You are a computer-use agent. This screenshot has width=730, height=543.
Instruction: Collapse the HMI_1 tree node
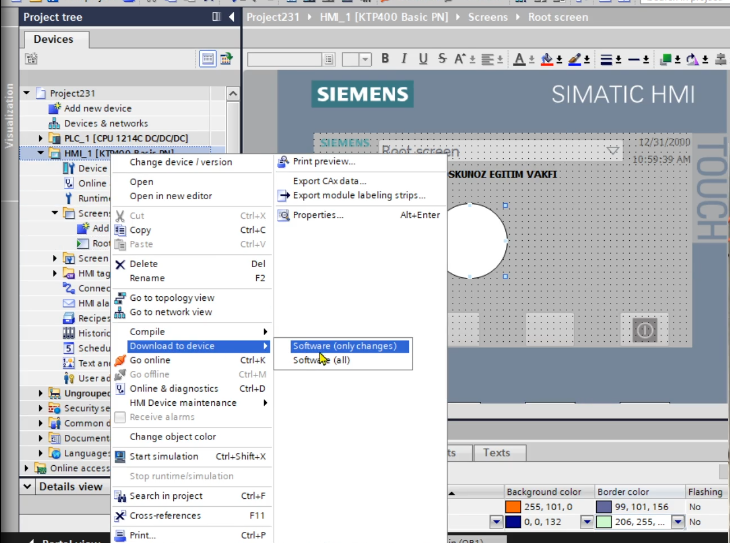(41, 153)
